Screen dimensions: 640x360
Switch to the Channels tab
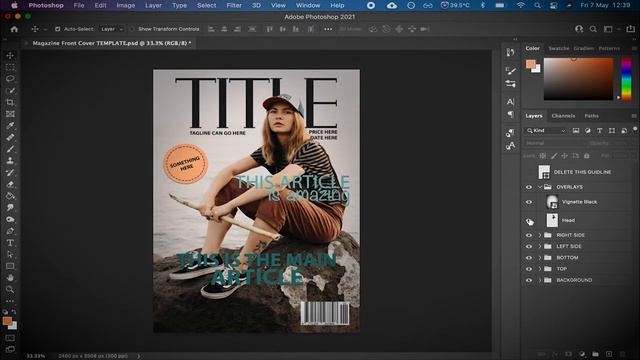[x=563, y=116]
